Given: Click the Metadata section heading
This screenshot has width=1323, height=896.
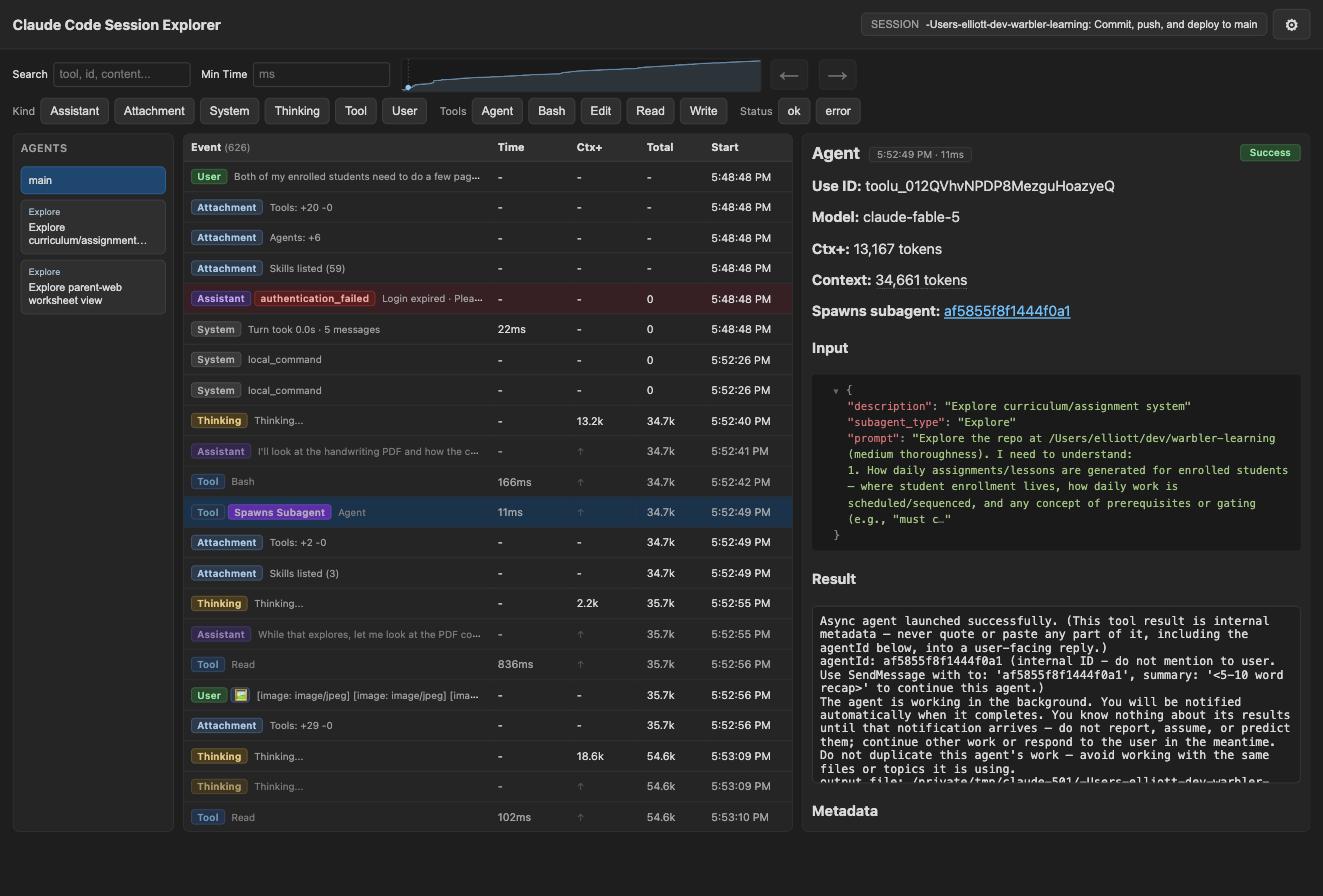Looking at the screenshot, I should point(845,811).
